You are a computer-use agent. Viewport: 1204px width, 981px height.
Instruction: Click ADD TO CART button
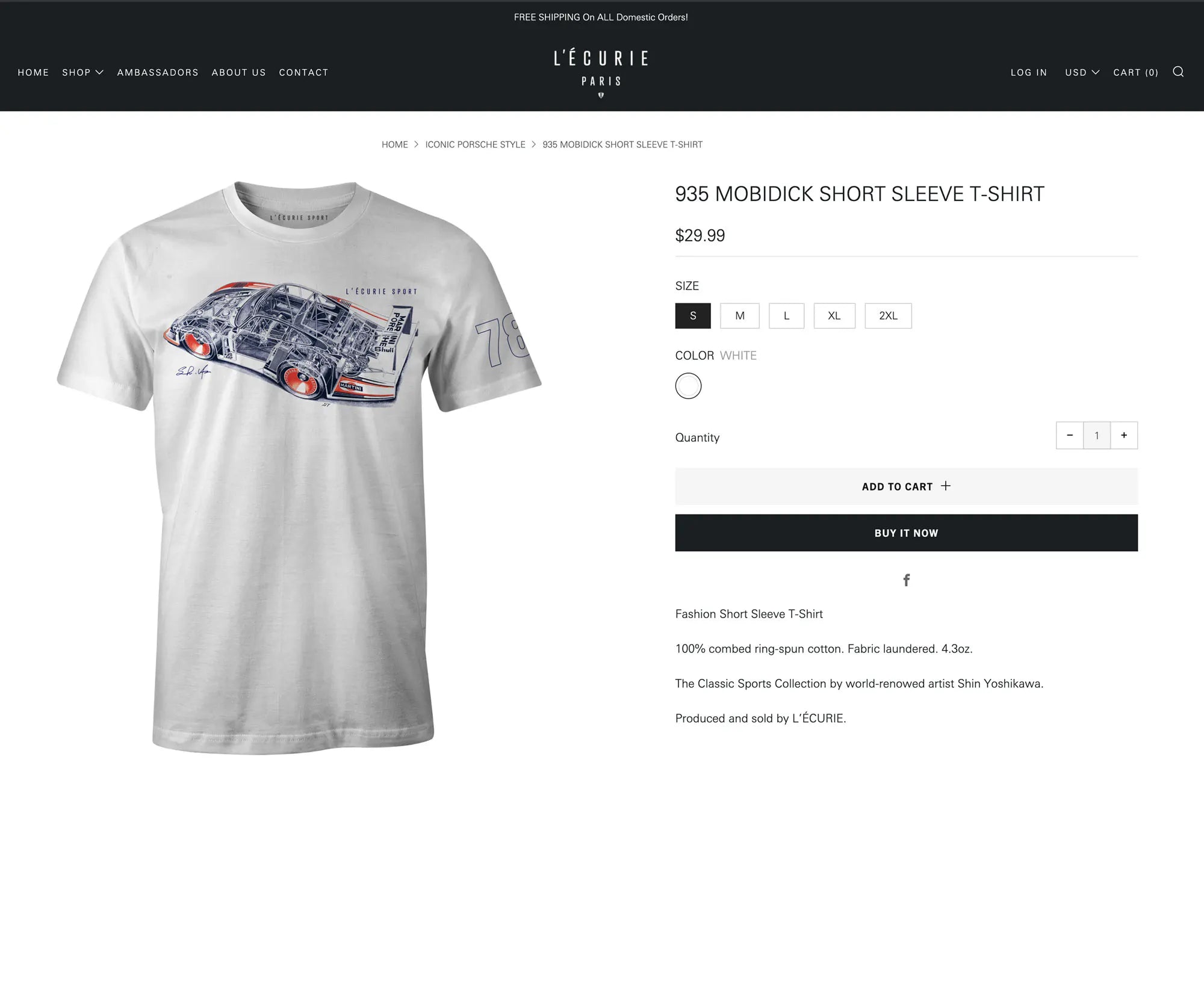tap(907, 486)
